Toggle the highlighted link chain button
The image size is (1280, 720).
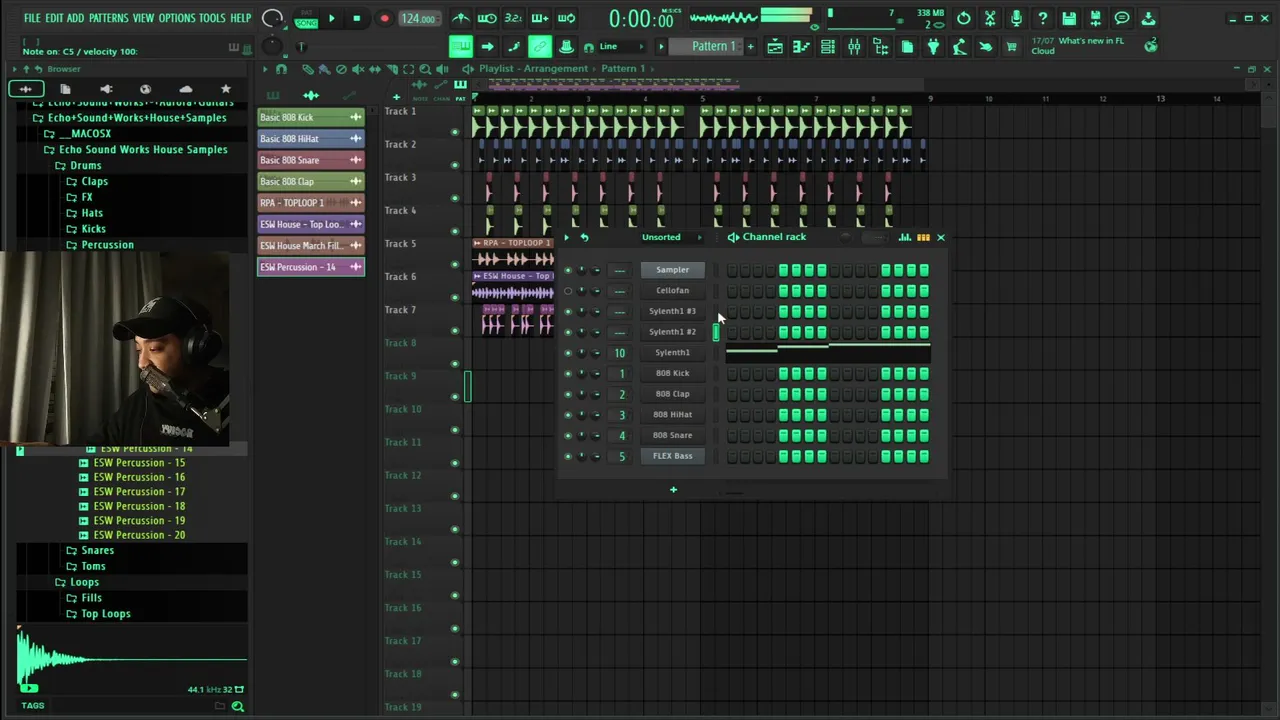click(x=540, y=46)
